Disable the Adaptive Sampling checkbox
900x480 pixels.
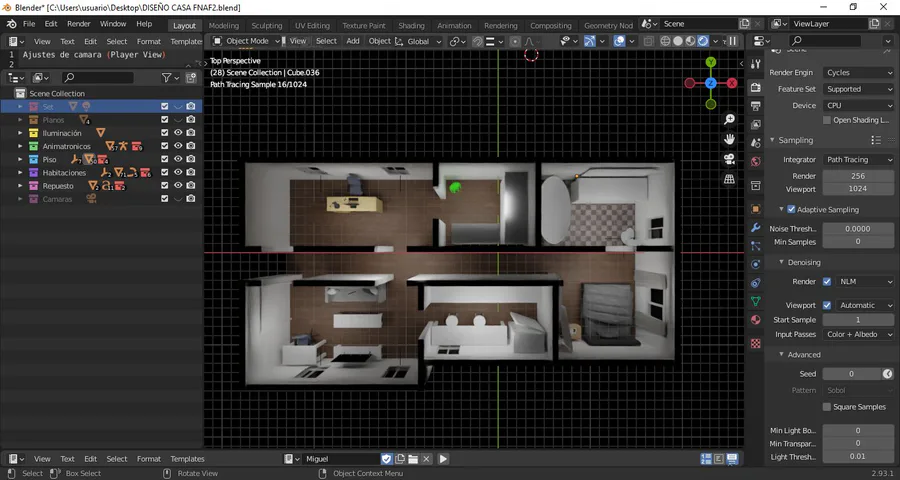tap(792, 210)
